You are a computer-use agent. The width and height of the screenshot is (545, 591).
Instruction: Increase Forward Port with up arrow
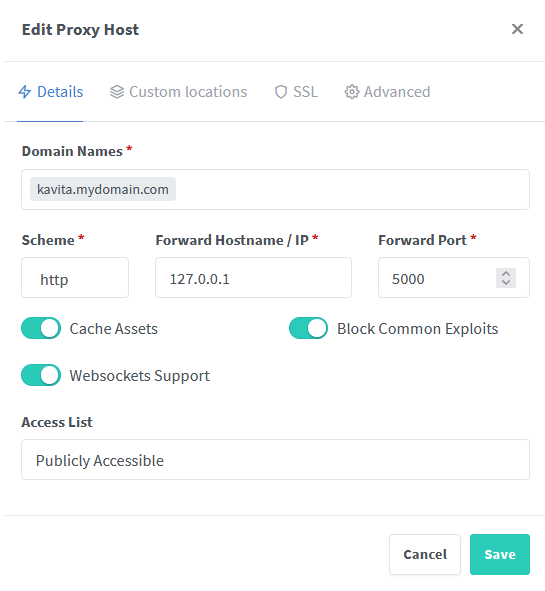tap(506, 274)
